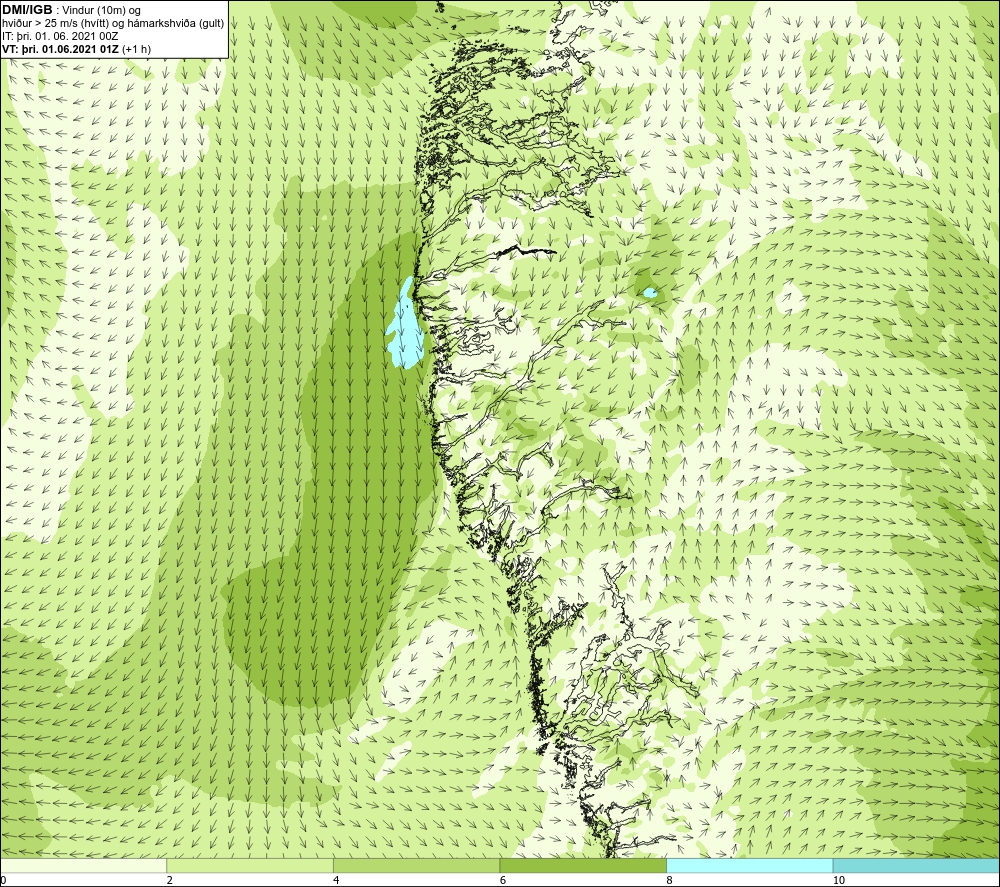
Task: Click the 8-10 m/s light cyan swatch
Action: pos(749,865)
